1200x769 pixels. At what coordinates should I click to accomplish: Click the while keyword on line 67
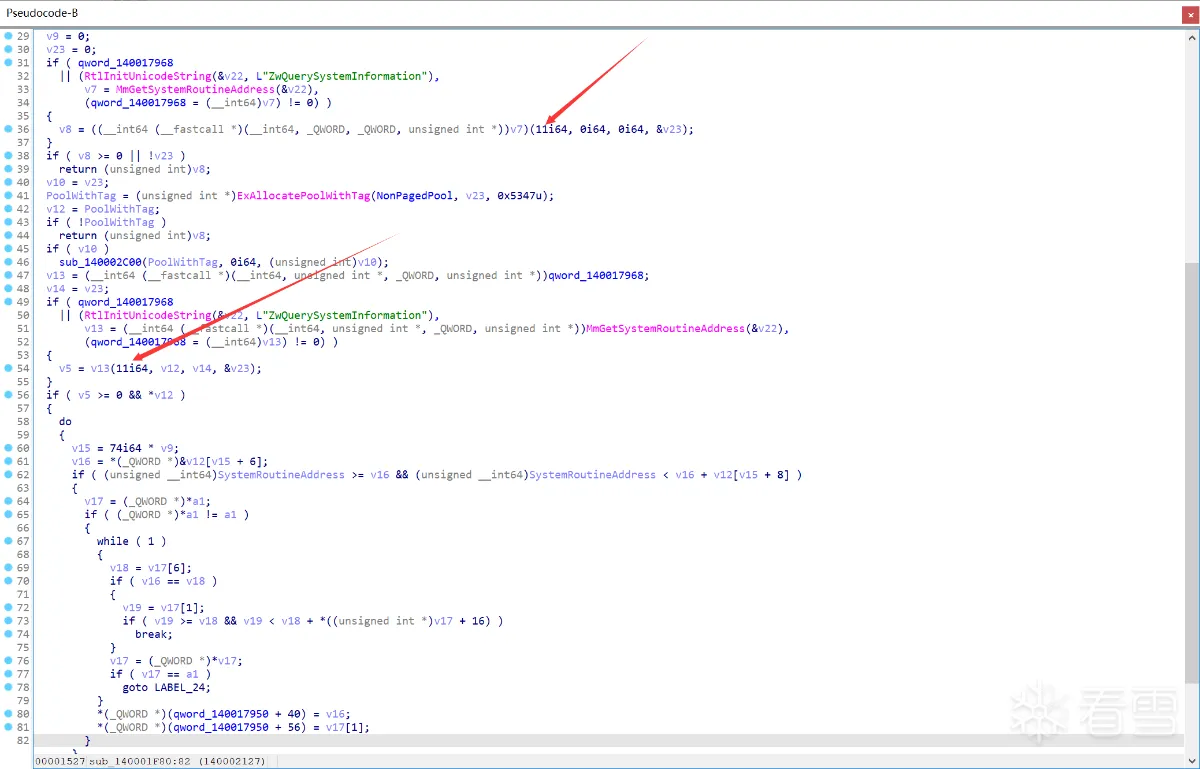112,541
